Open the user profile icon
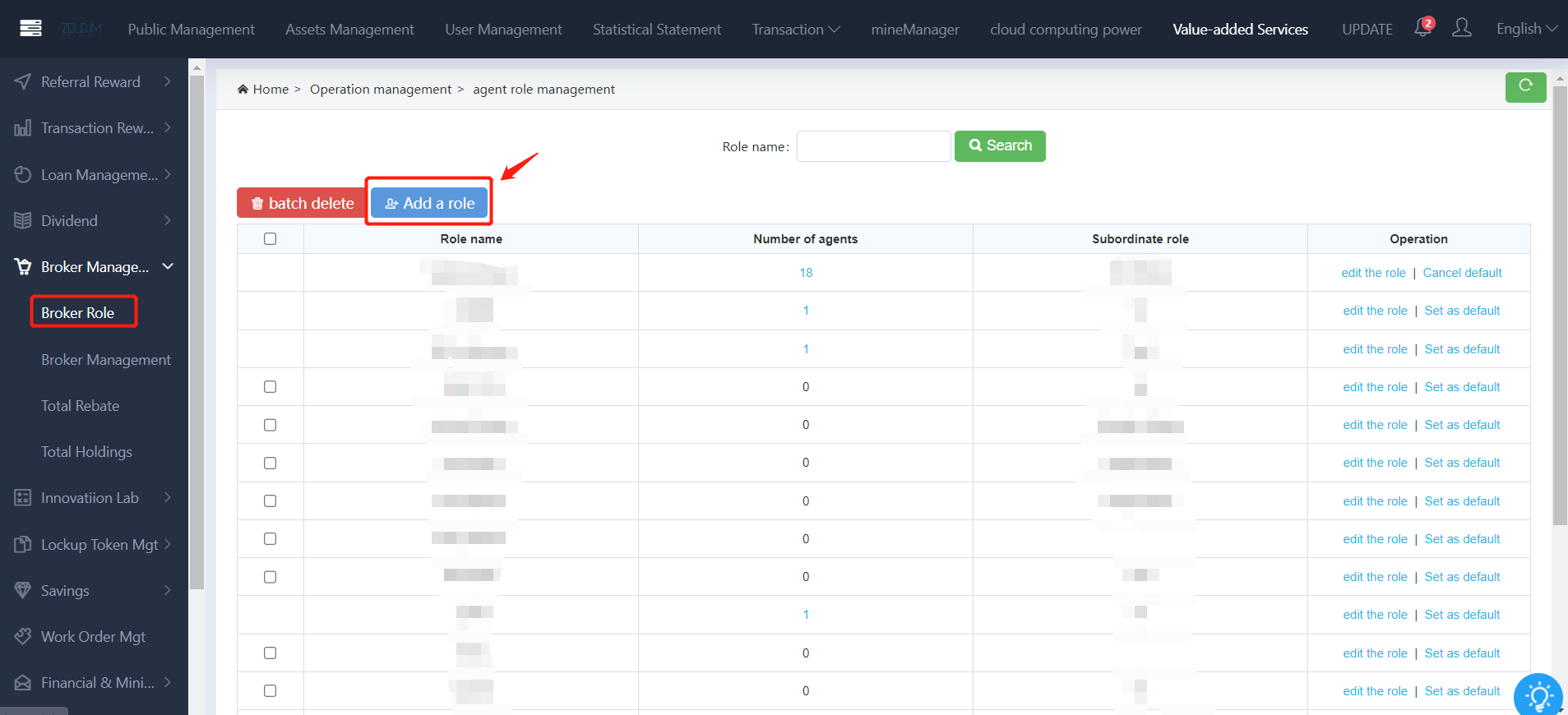The width and height of the screenshot is (1568, 715). tap(1461, 28)
